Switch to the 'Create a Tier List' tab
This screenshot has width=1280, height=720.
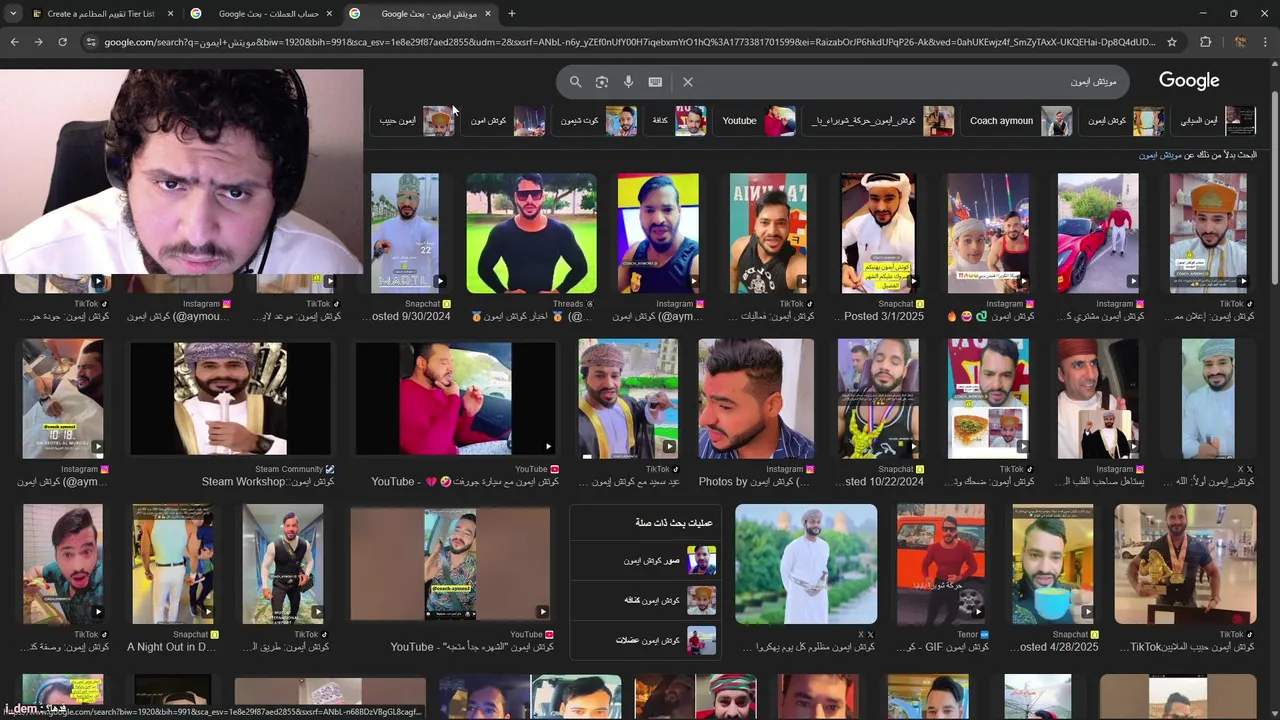point(101,14)
